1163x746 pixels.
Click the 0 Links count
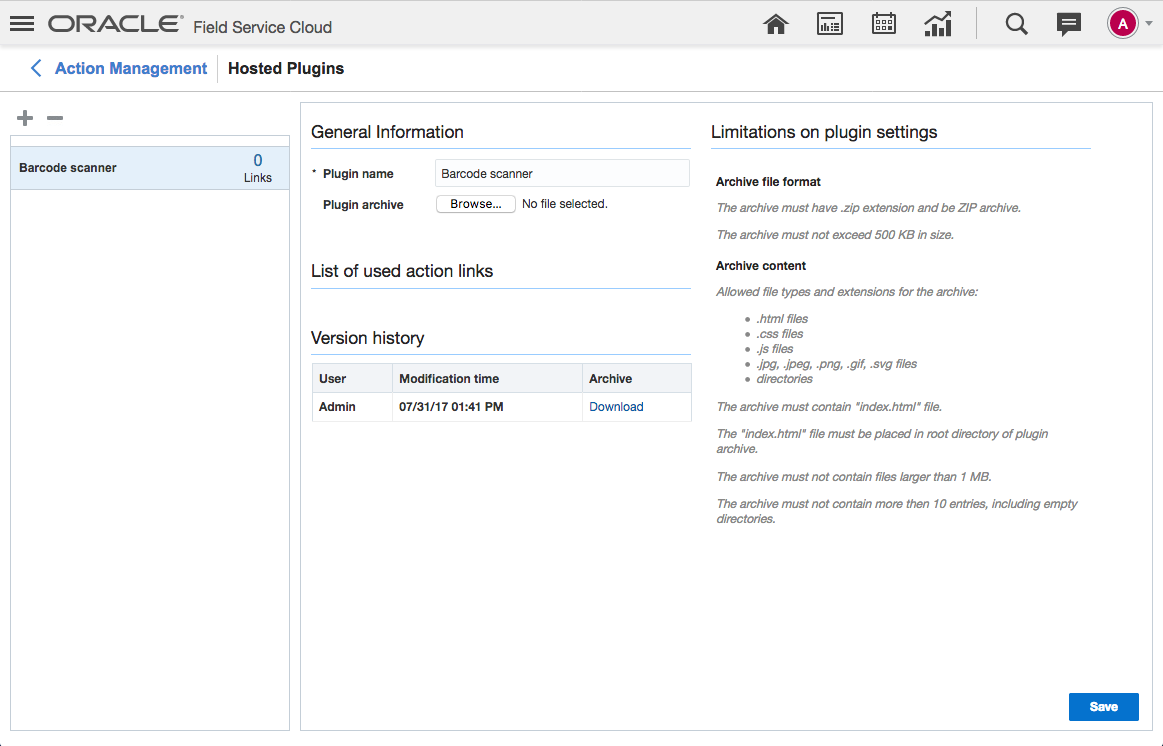click(x=258, y=167)
